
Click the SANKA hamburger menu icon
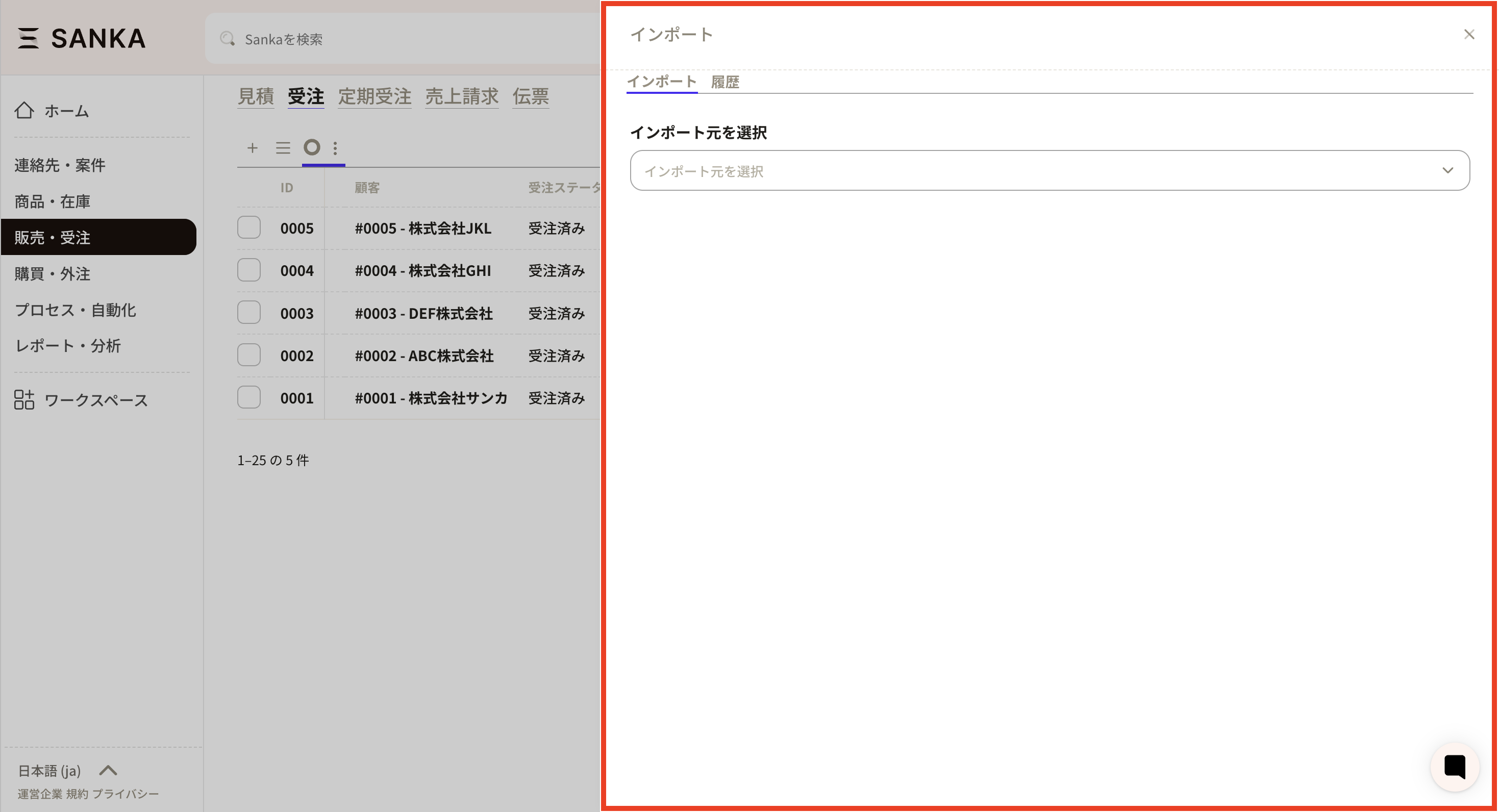click(28, 38)
